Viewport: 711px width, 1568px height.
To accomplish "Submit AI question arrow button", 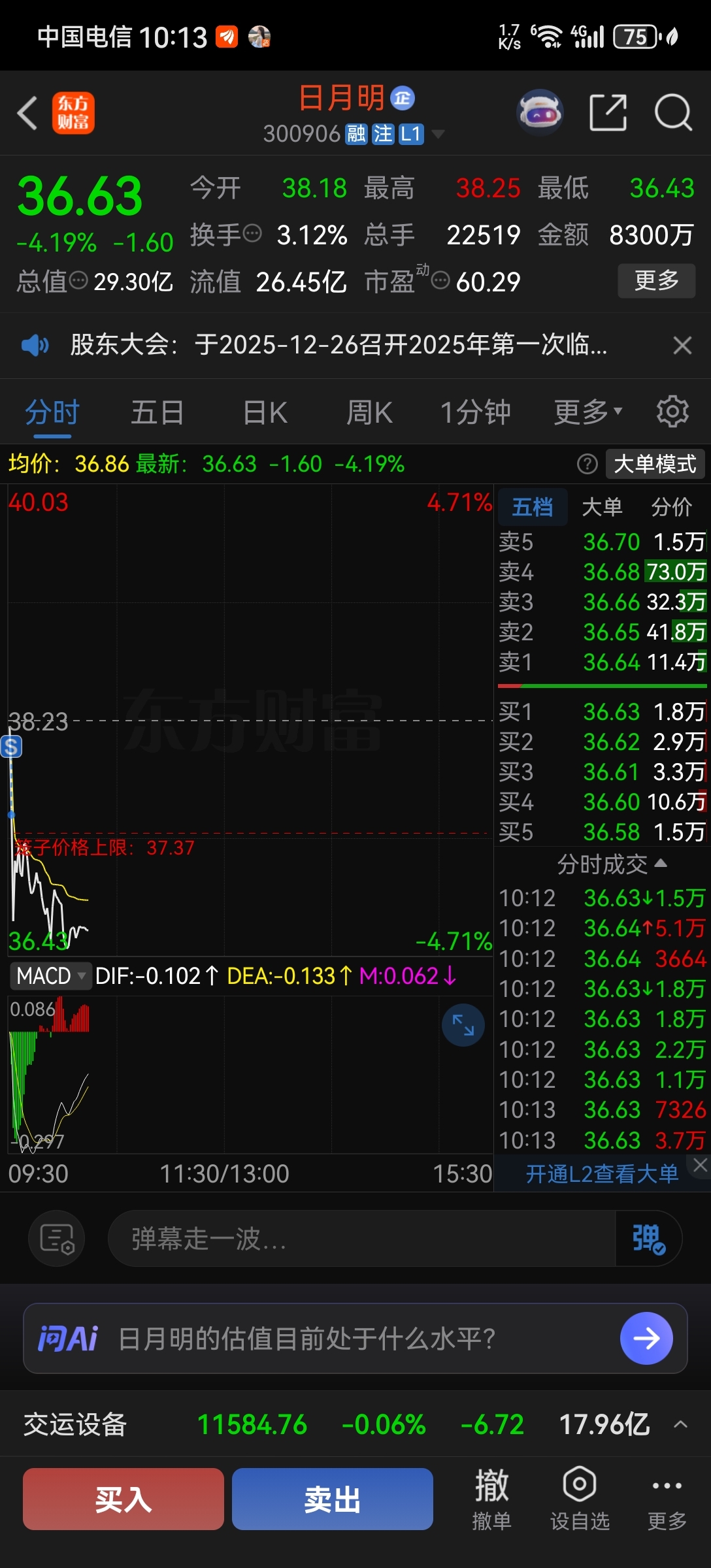I will [646, 1339].
